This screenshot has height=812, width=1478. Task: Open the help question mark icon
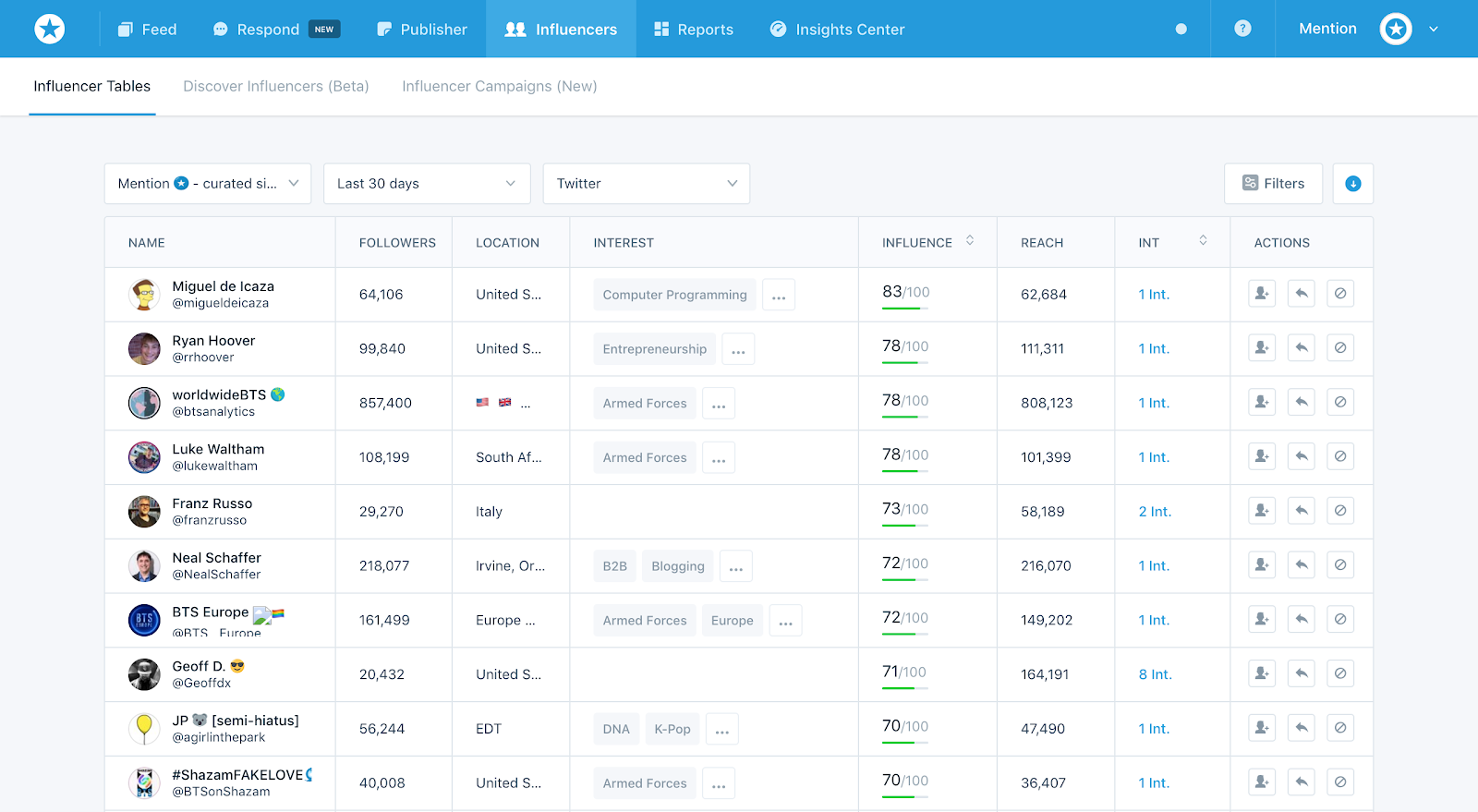pyautogui.click(x=1242, y=29)
